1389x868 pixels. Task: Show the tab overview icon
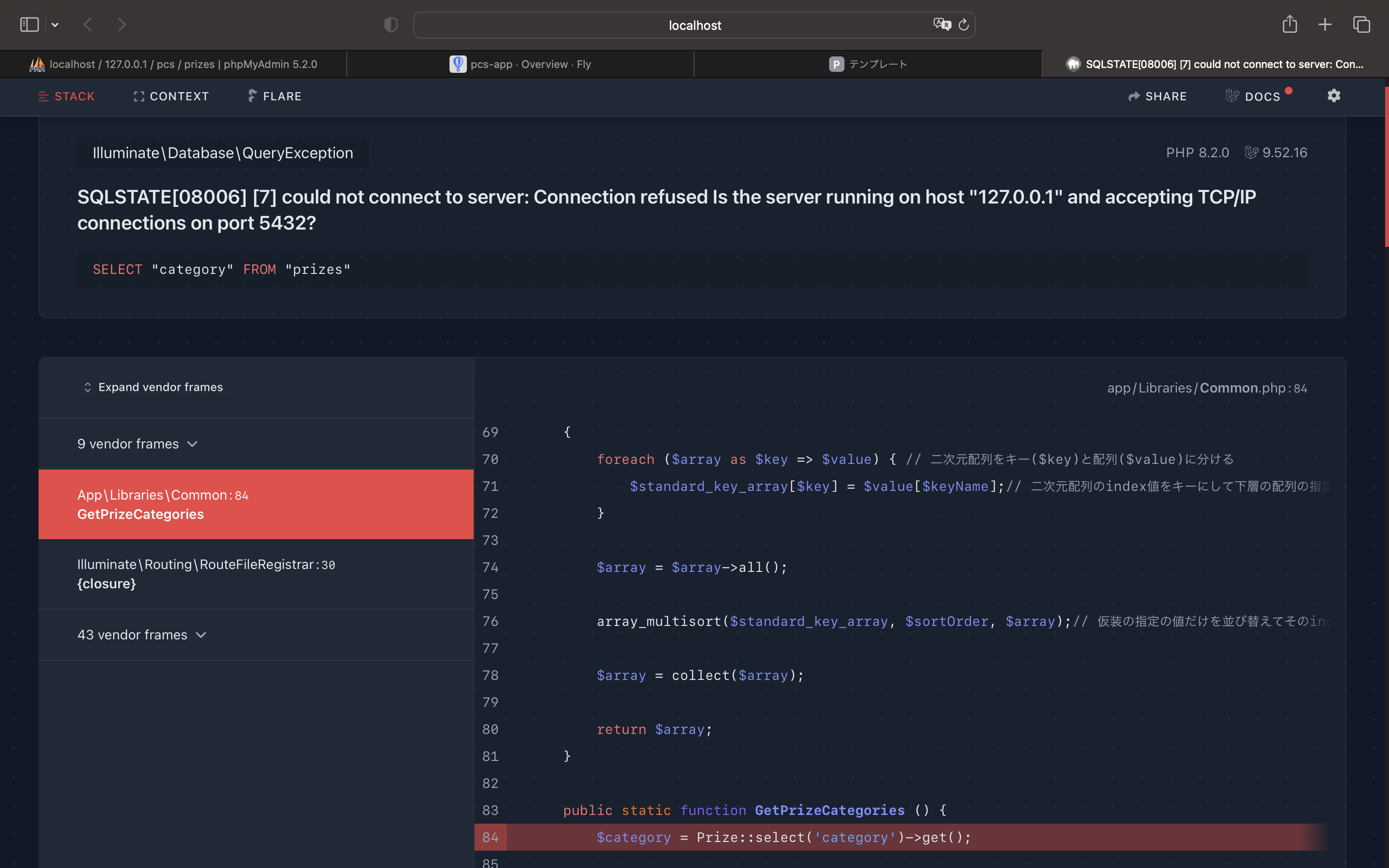point(1362,25)
